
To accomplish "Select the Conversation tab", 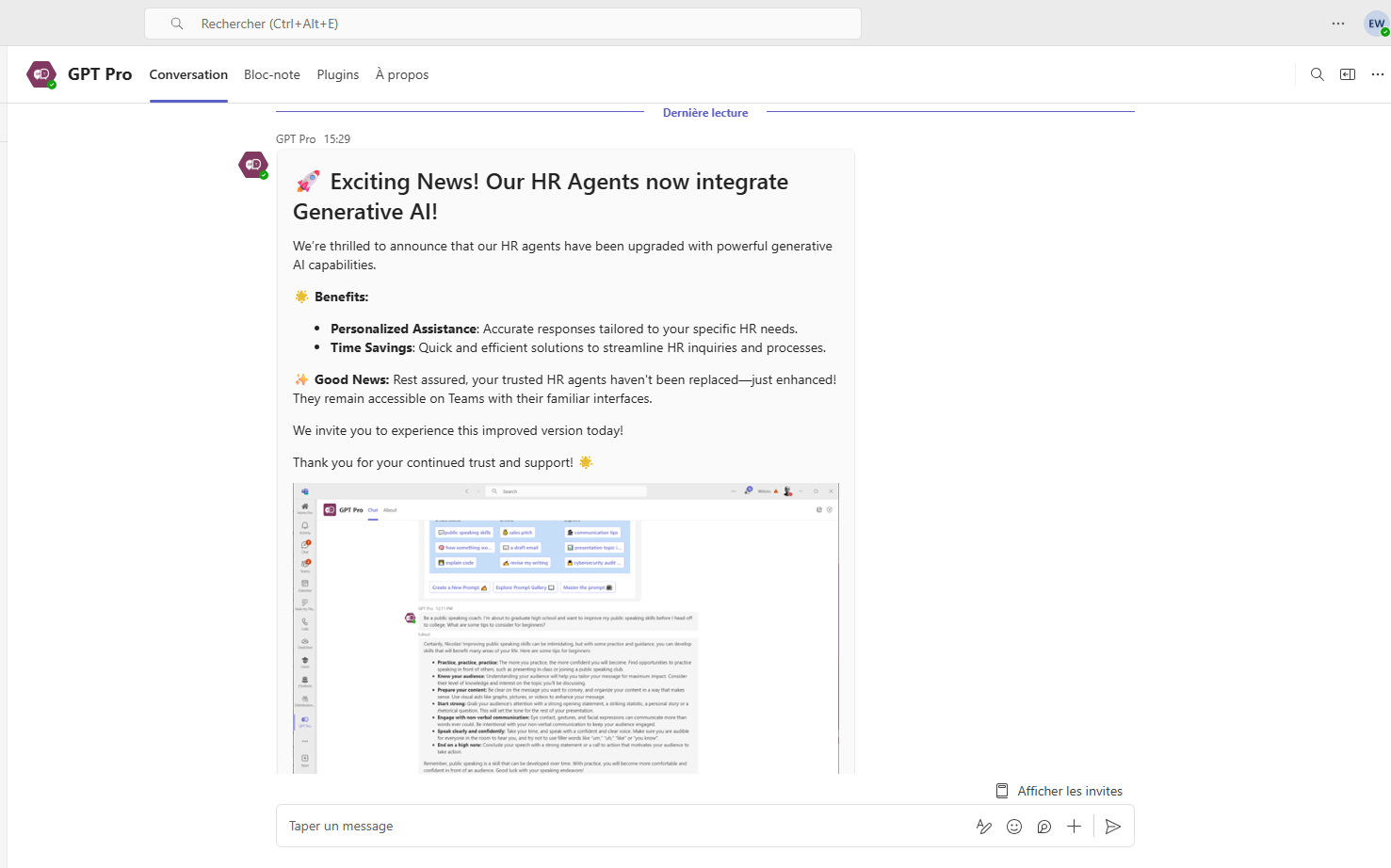I will (x=188, y=74).
